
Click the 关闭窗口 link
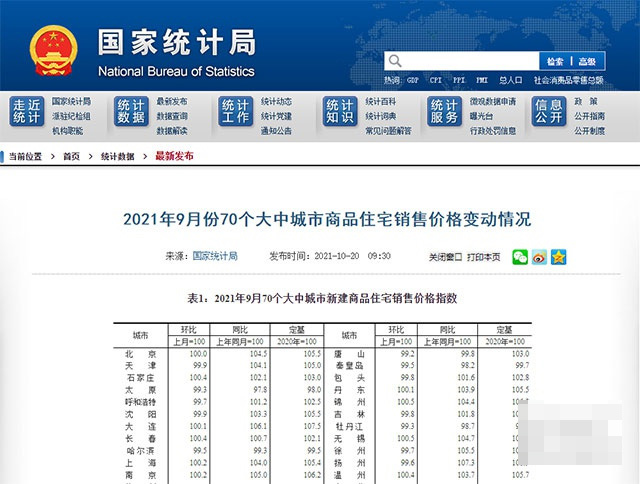click(x=445, y=257)
